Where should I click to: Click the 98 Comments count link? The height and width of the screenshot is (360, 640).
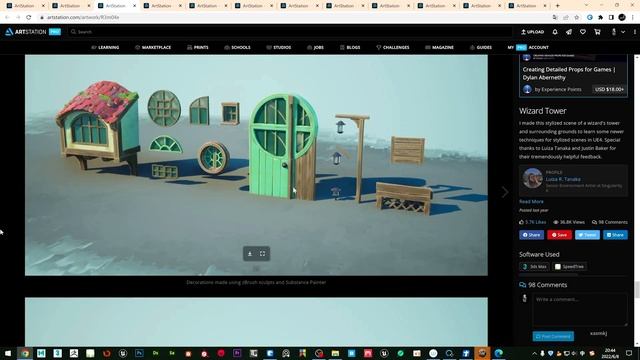pyautogui.click(x=609, y=222)
